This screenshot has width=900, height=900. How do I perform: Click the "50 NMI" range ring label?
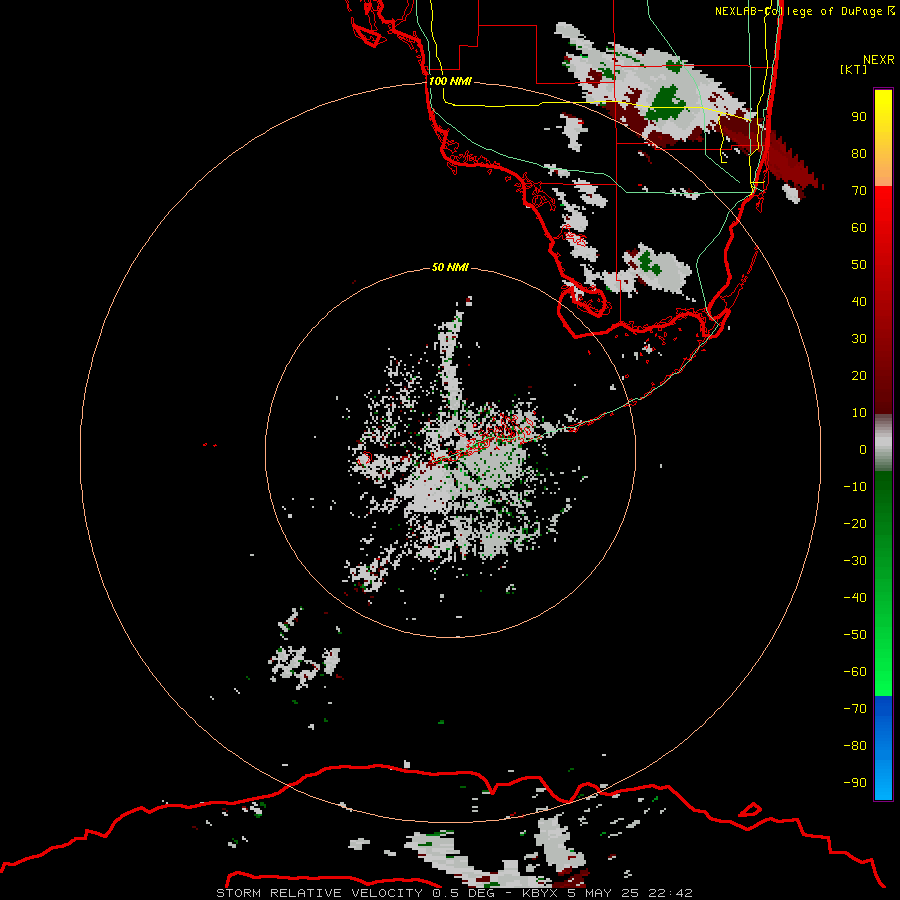(x=450, y=267)
